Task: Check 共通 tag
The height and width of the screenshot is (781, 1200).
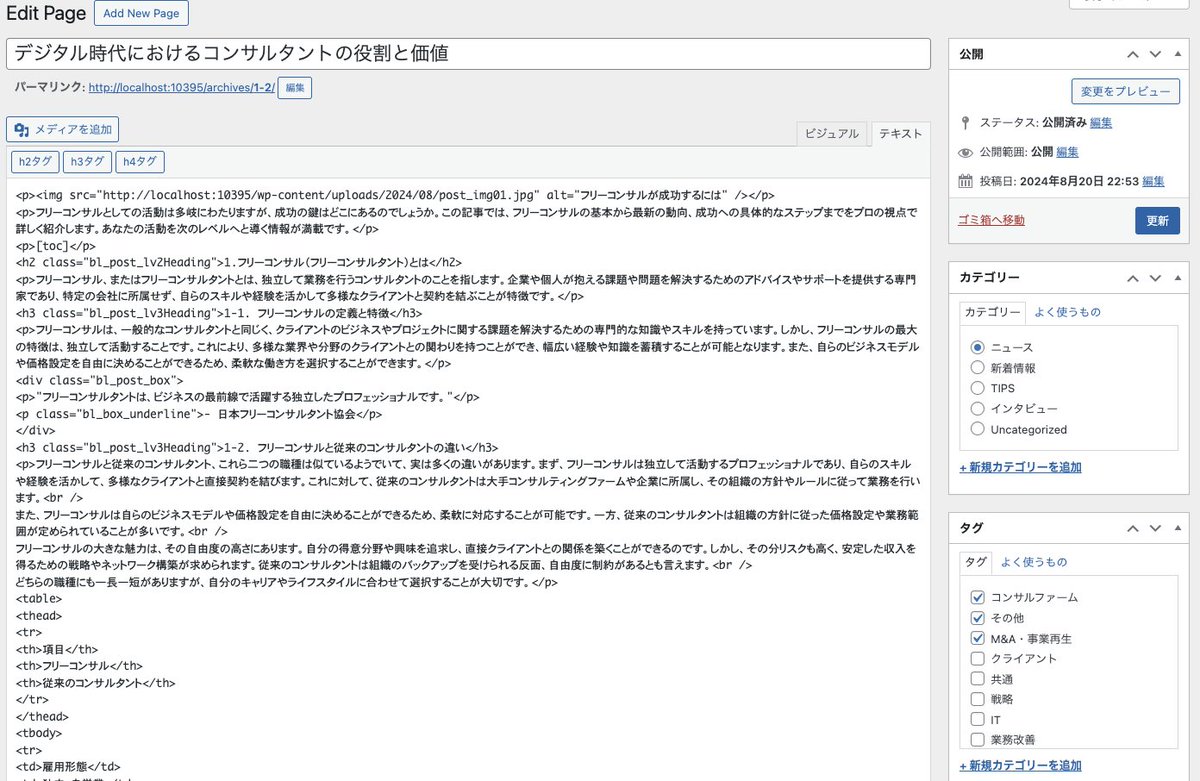Action: (x=977, y=679)
